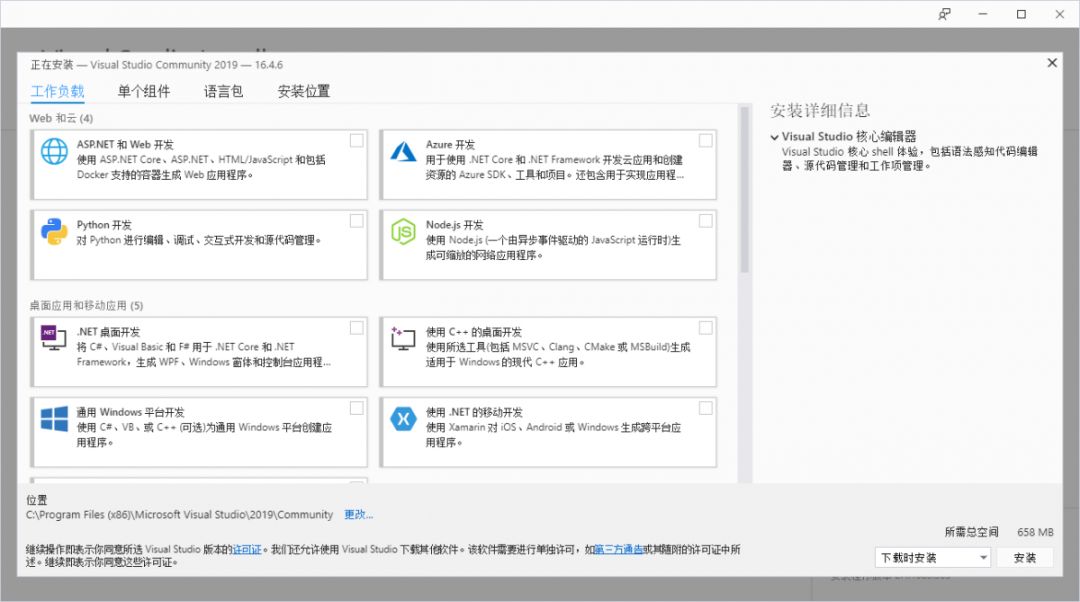The image size is (1080, 602).
Task: Switch to the 工作负载 tab
Action: pyautogui.click(x=57, y=91)
